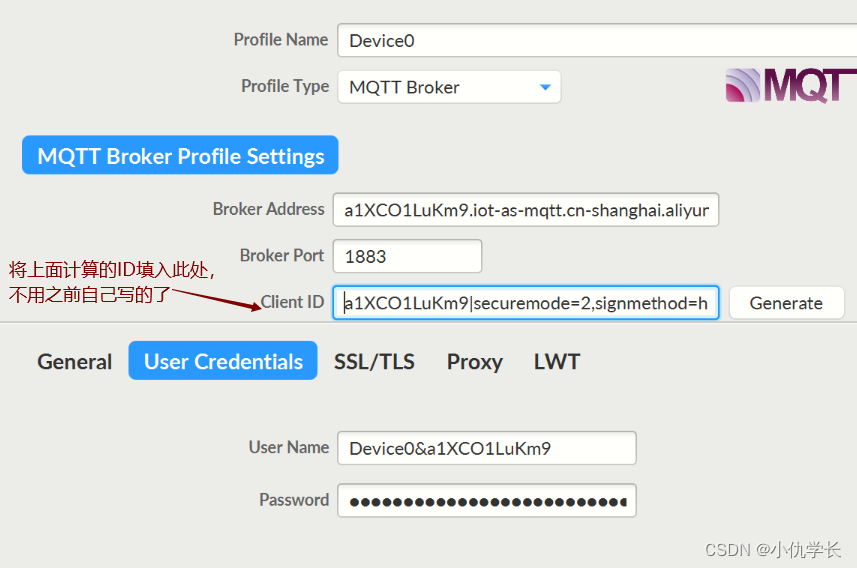Click the Profile Name label
The height and width of the screenshot is (568, 857).
281,39
